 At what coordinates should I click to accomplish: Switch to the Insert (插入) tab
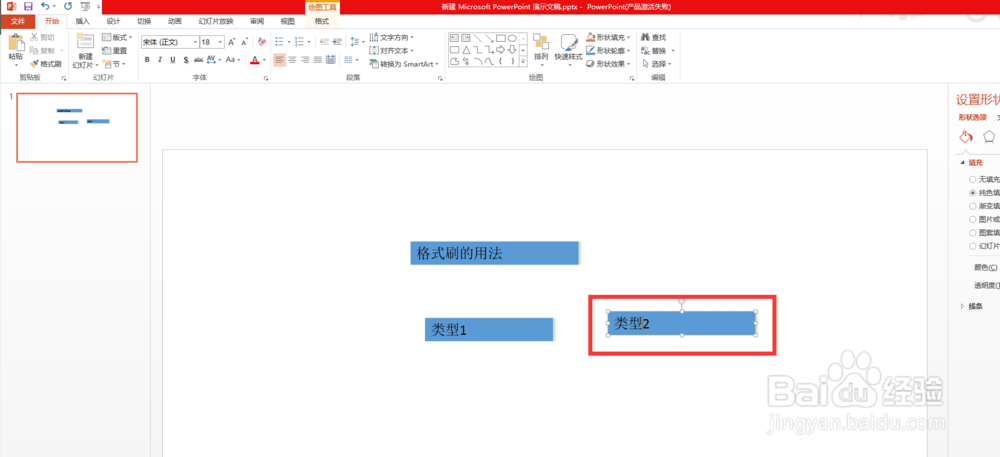[83, 21]
